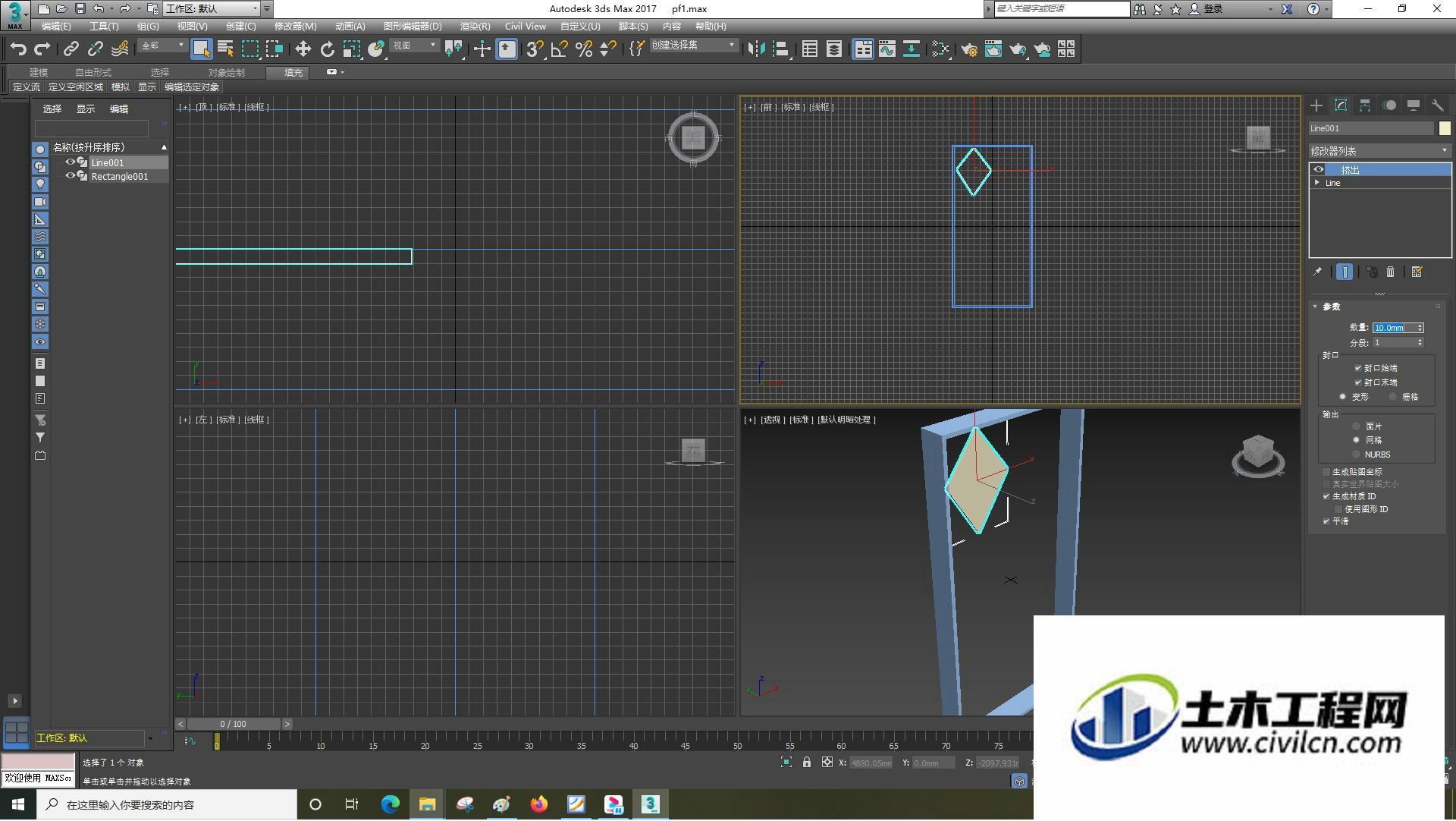Activate the Unlink Selection tool
Screen dimensions: 1456x821
pos(95,49)
